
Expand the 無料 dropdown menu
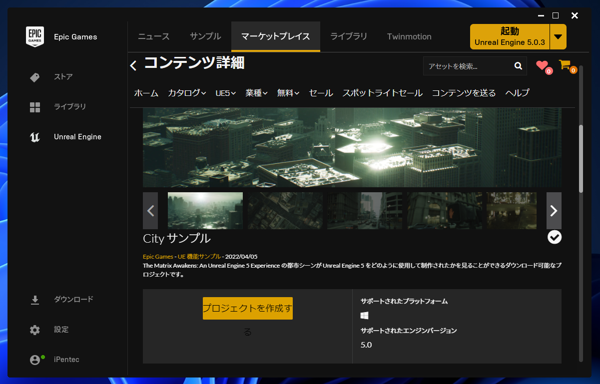pyautogui.click(x=288, y=93)
